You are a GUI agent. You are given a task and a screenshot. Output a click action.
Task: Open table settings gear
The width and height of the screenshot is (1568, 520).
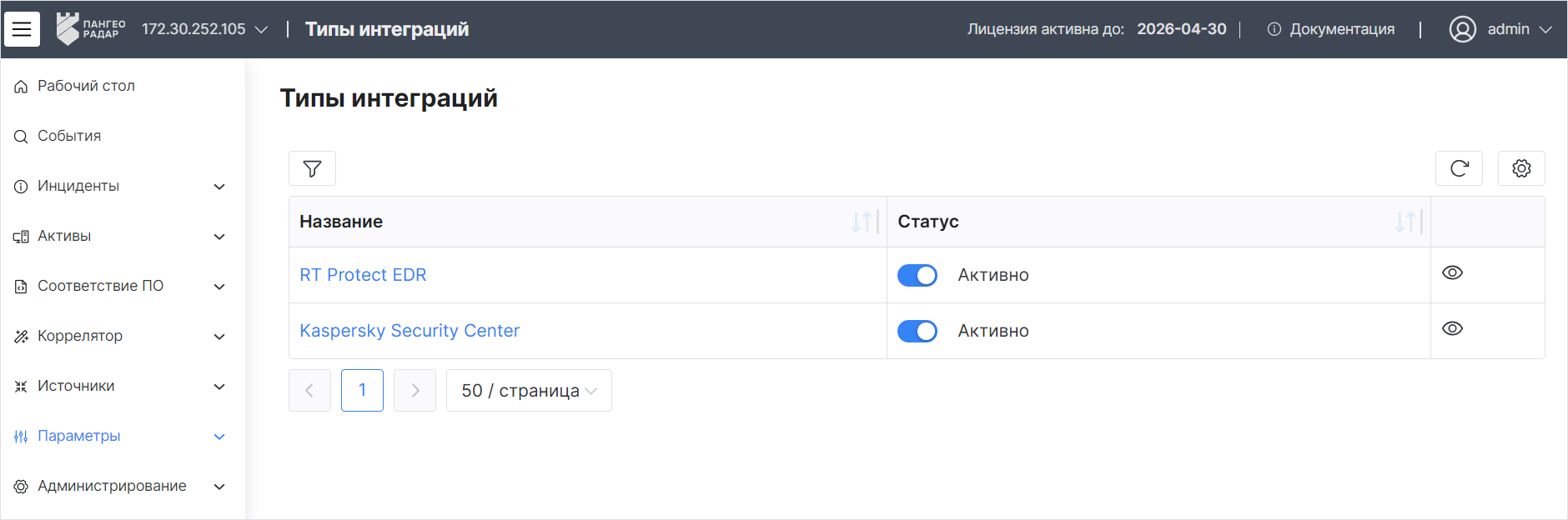click(1521, 168)
